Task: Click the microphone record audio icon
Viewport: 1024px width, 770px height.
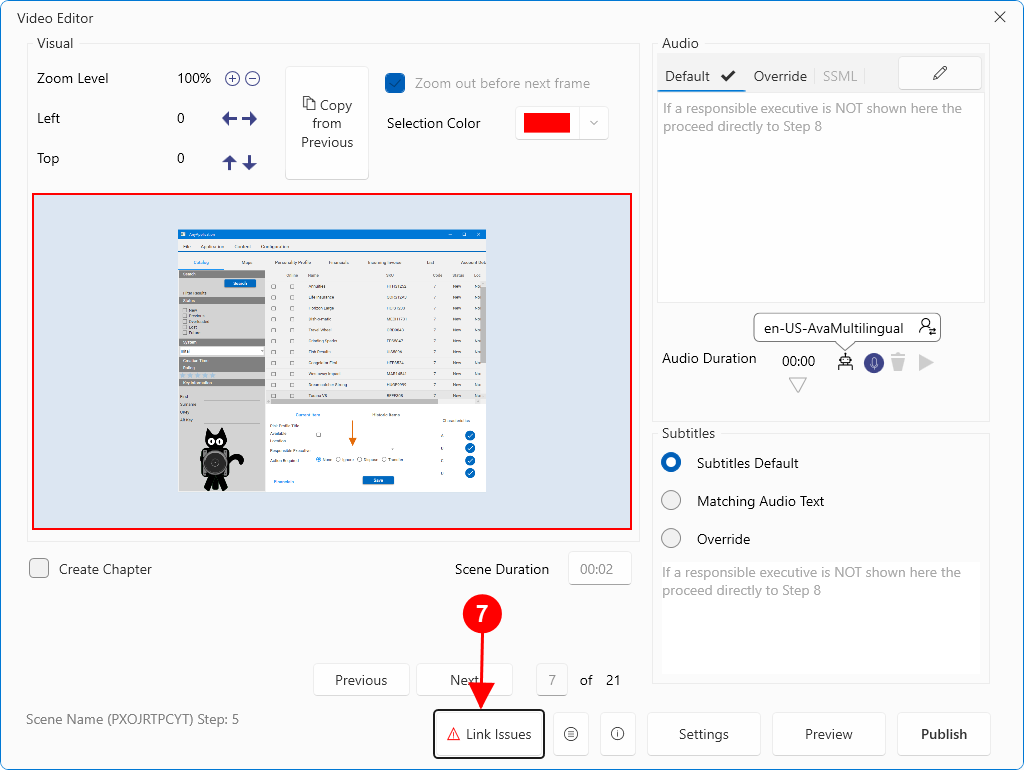Action: click(x=874, y=362)
